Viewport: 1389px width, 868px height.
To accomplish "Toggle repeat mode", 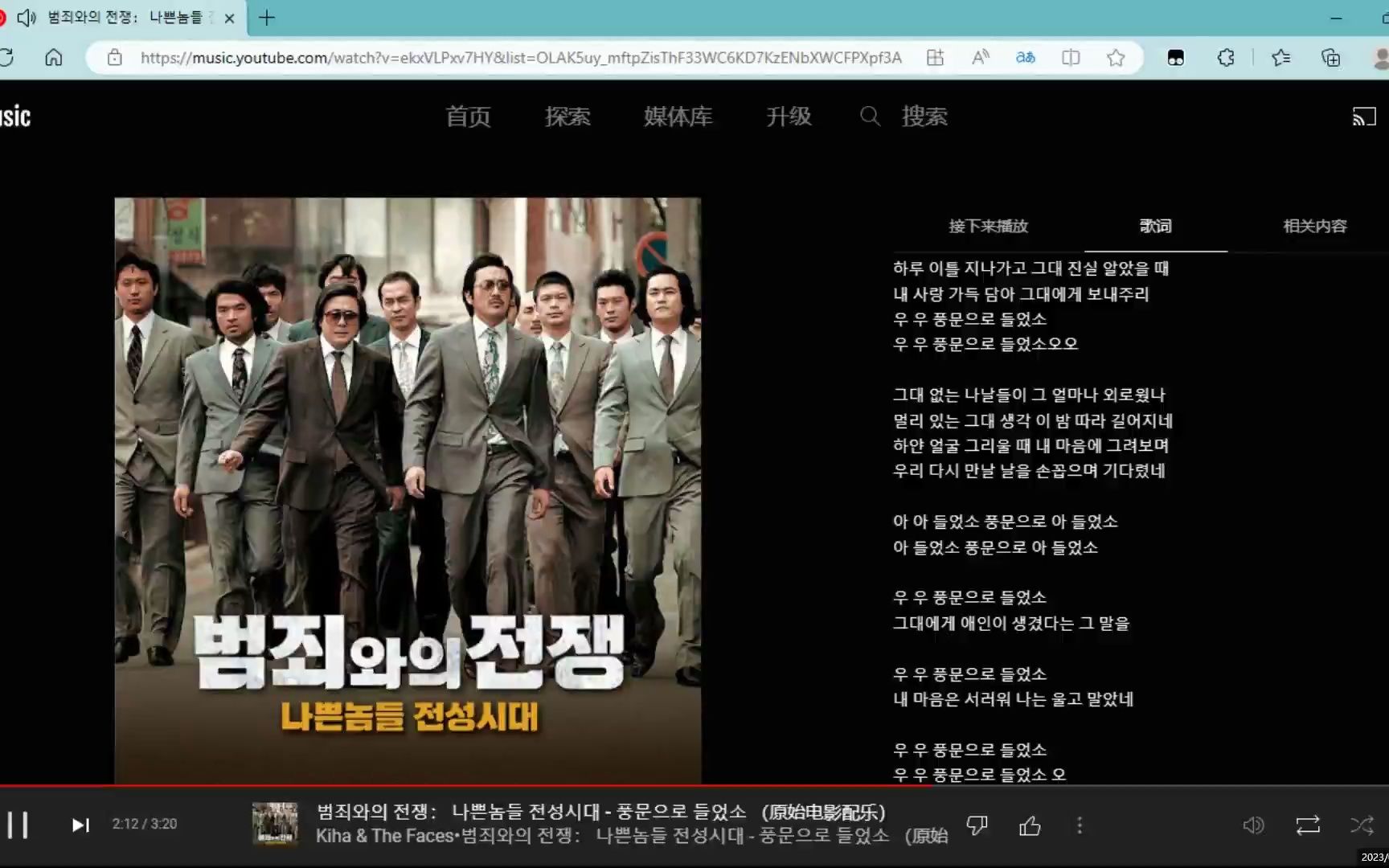I will (1308, 825).
